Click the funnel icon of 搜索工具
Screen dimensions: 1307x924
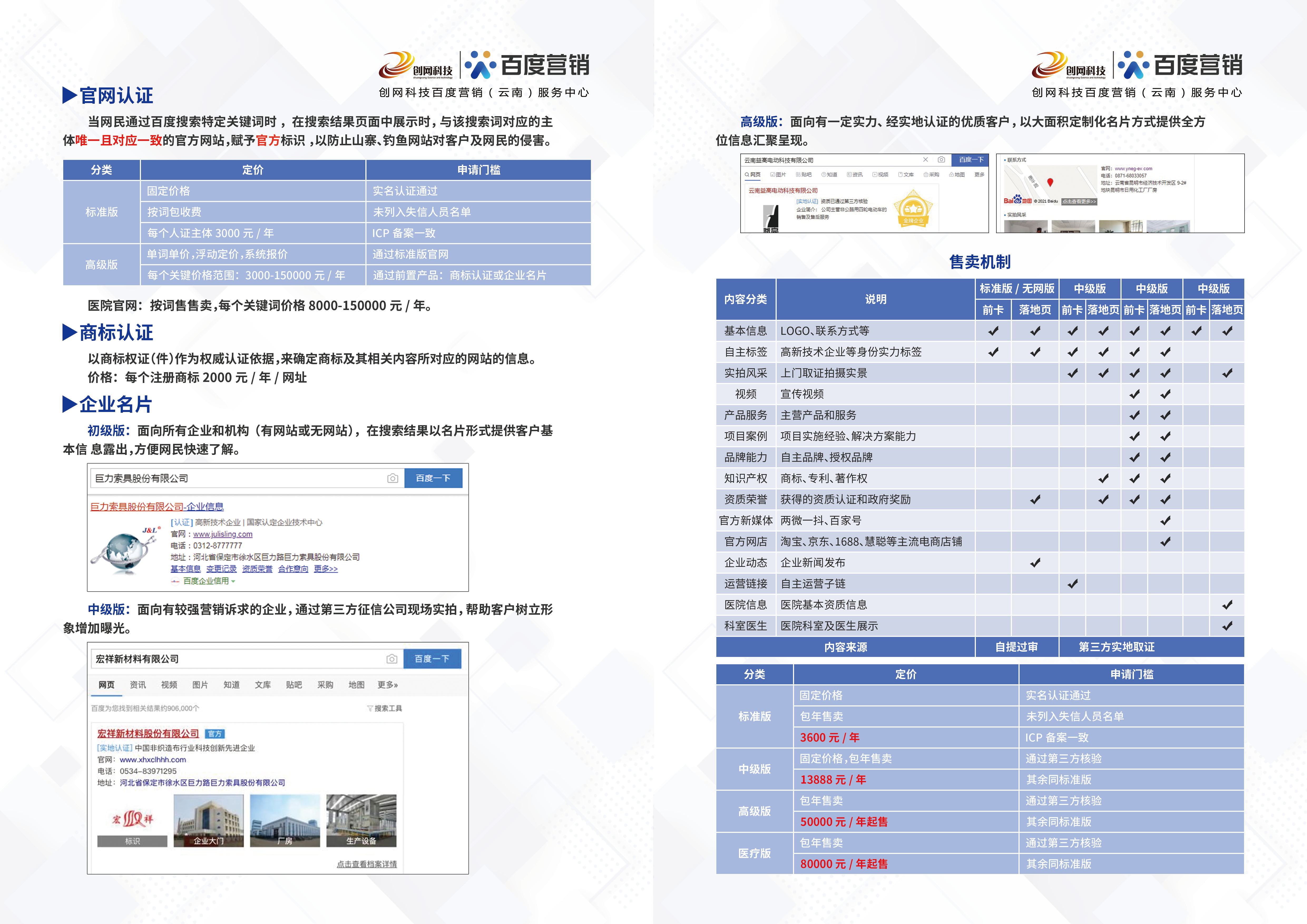point(370,708)
